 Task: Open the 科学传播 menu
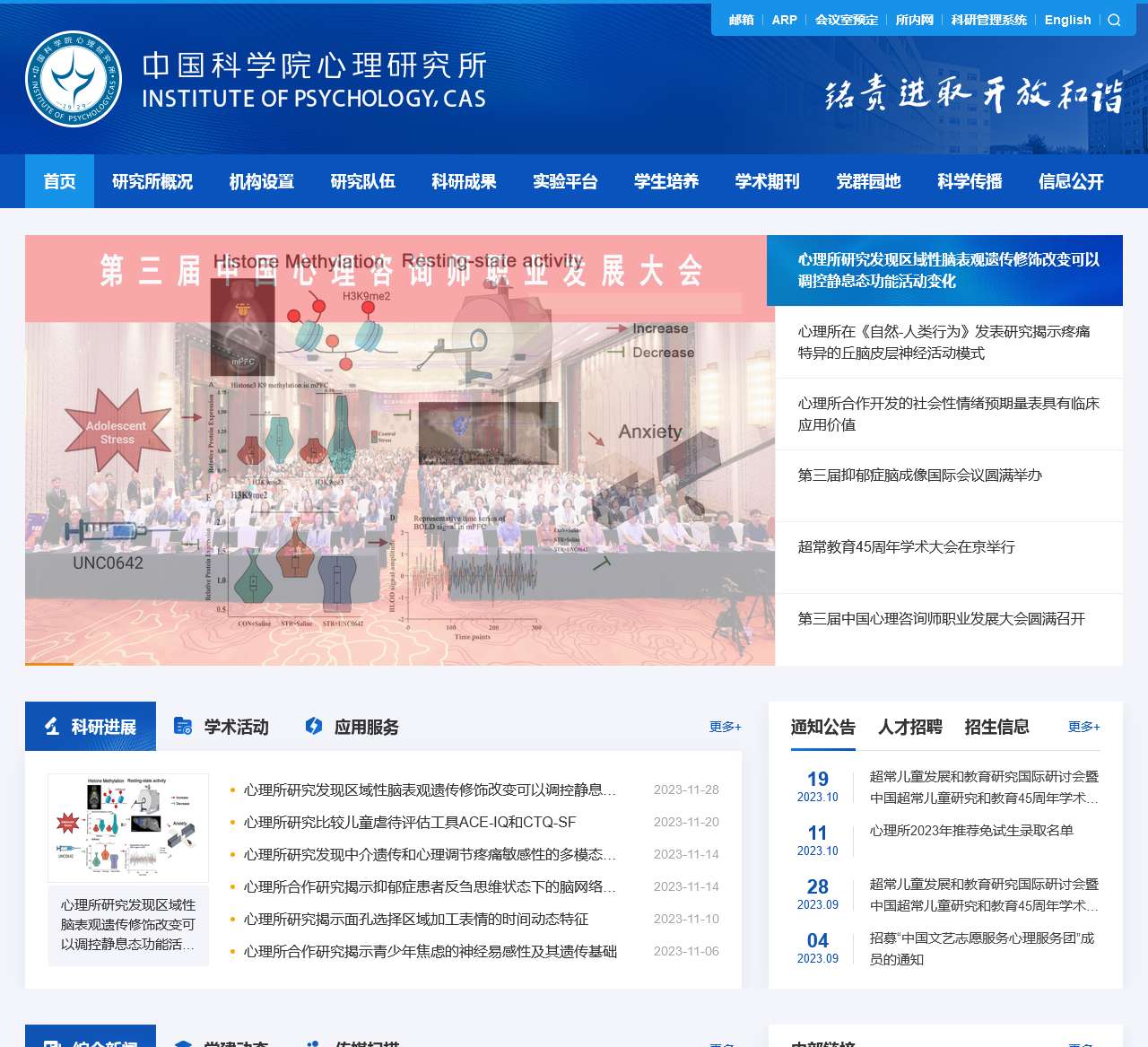coord(970,181)
